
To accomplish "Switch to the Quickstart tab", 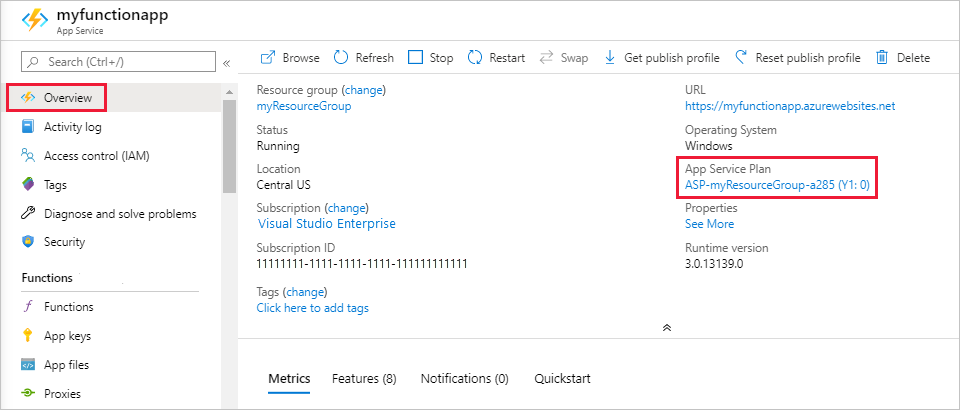I will click(x=562, y=379).
